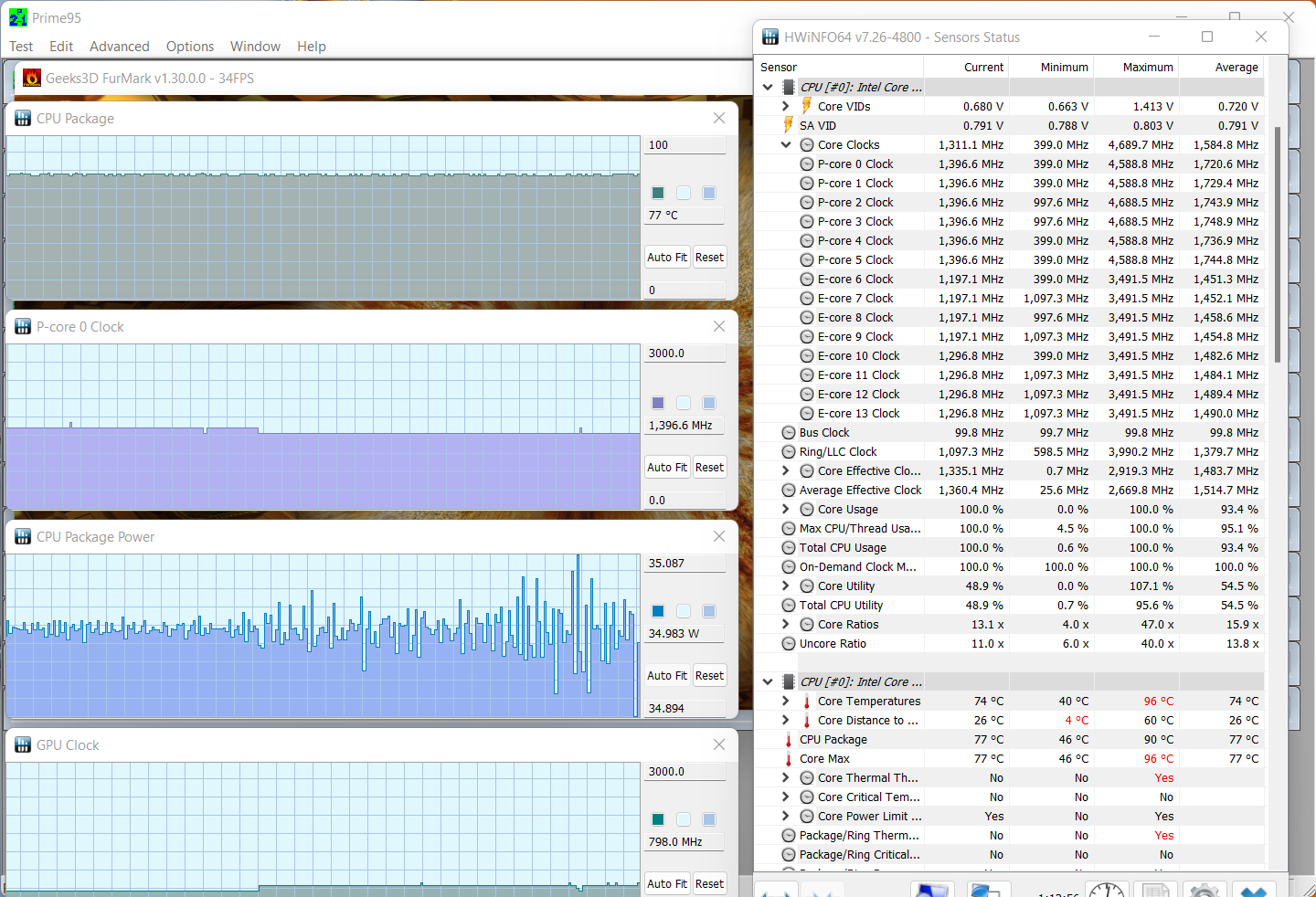This screenshot has width=1316, height=897.
Task: Open the Window menu in Prime95
Action: 255,47
